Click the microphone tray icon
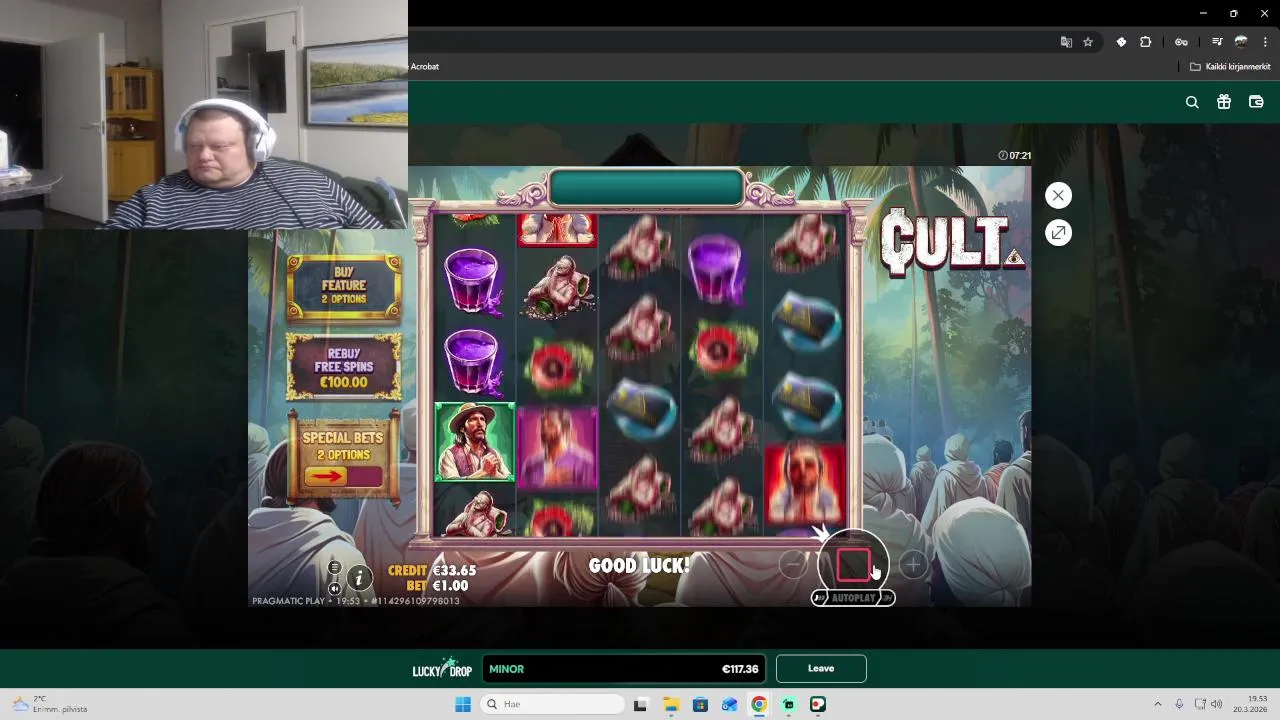The image size is (1280, 720). click(x=1179, y=704)
